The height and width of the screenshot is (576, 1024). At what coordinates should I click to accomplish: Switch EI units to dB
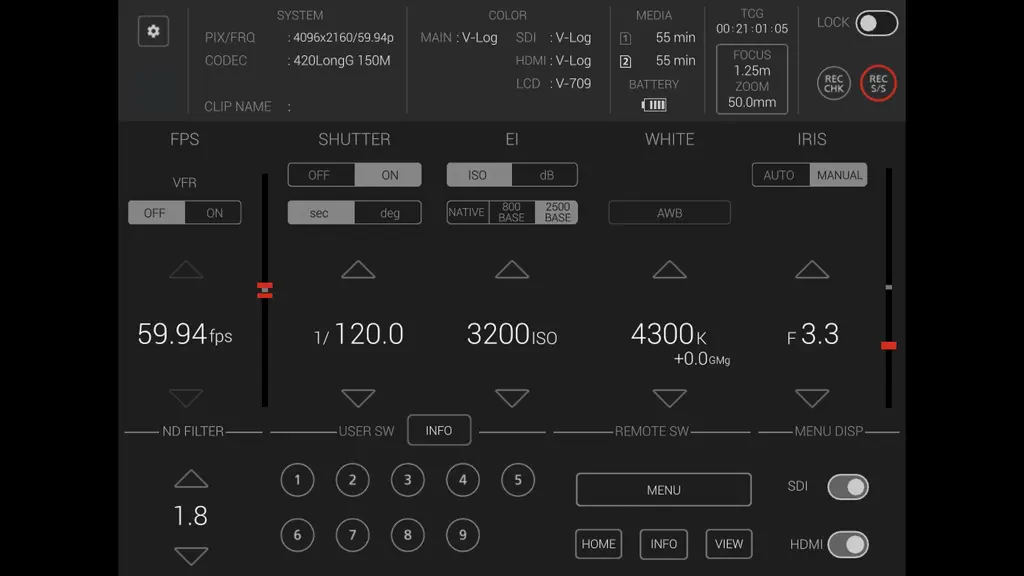(545, 175)
